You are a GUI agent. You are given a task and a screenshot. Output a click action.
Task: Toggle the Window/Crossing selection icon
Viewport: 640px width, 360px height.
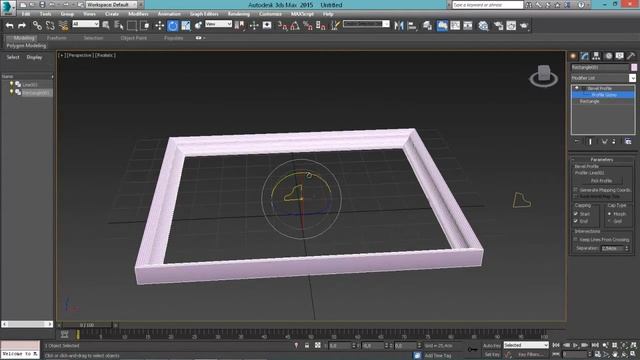click(145, 26)
